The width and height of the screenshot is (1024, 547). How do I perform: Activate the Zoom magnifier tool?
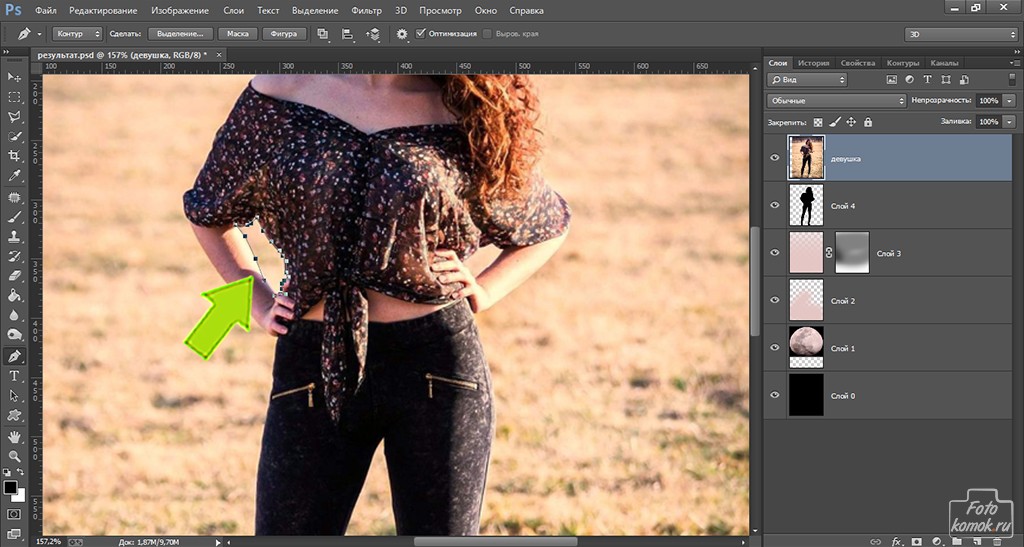point(14,456)
